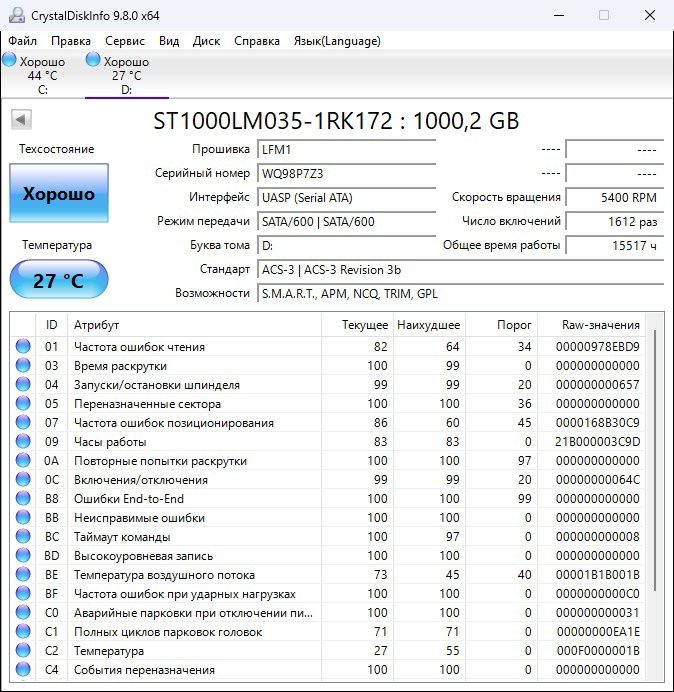Click the Буква тома field showing D:

[x=346, y=245]
